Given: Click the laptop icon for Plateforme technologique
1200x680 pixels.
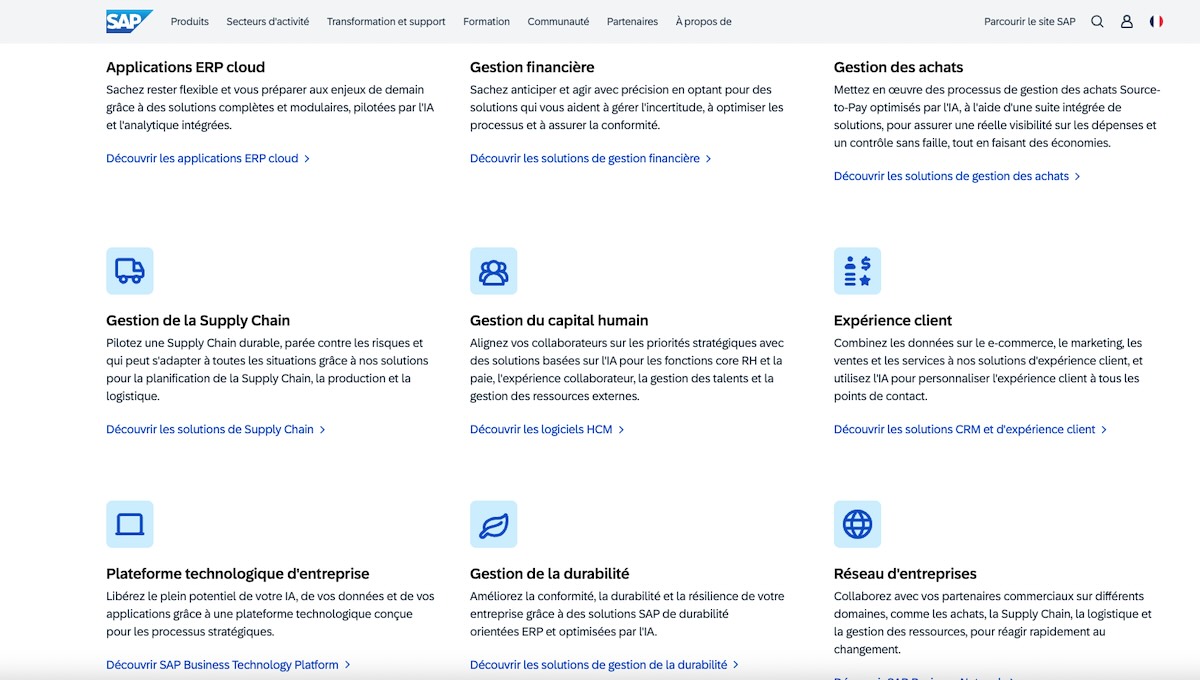Looking at the screenshot, I should (129, 524).
